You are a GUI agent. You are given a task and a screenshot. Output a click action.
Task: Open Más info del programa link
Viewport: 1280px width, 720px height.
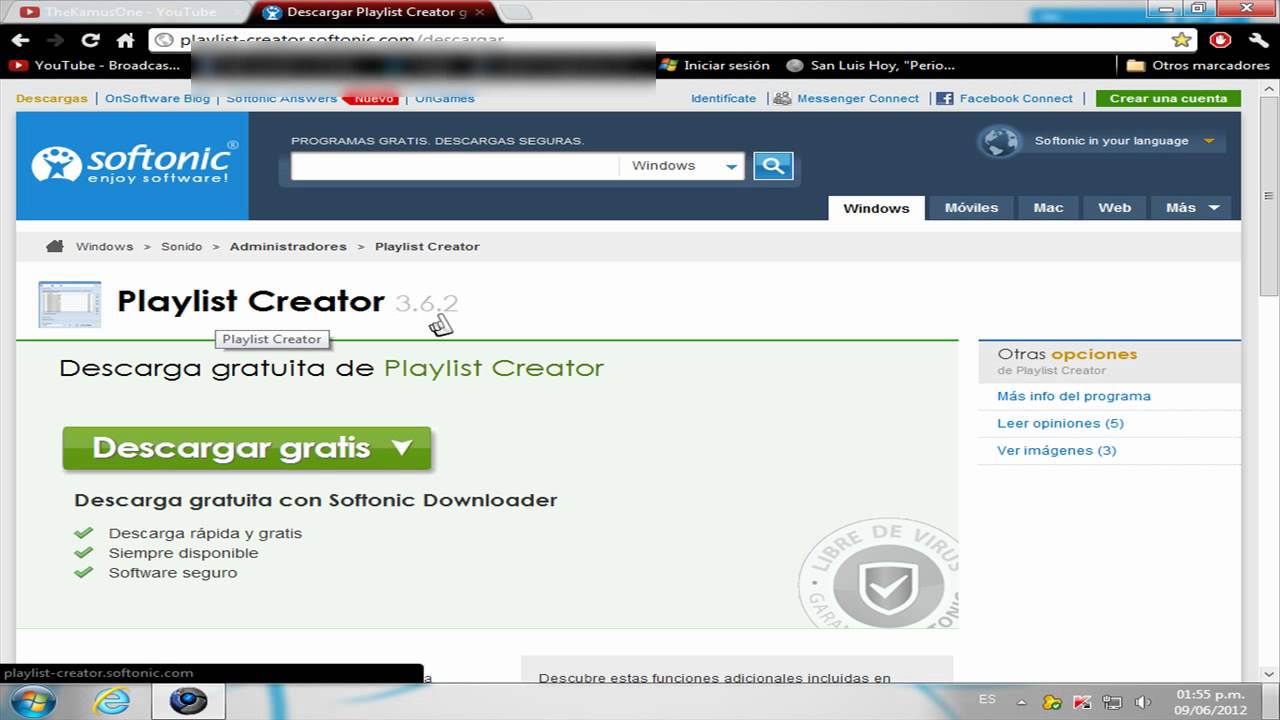click(1074, 396)
